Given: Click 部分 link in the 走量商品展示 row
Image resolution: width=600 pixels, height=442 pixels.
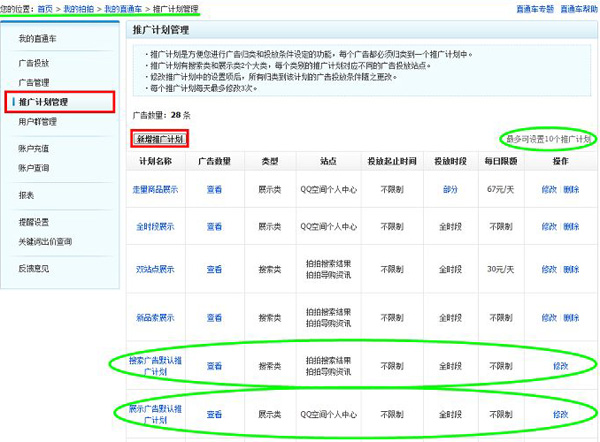Looking at the screenshot, I should click(x=450, y=189).
